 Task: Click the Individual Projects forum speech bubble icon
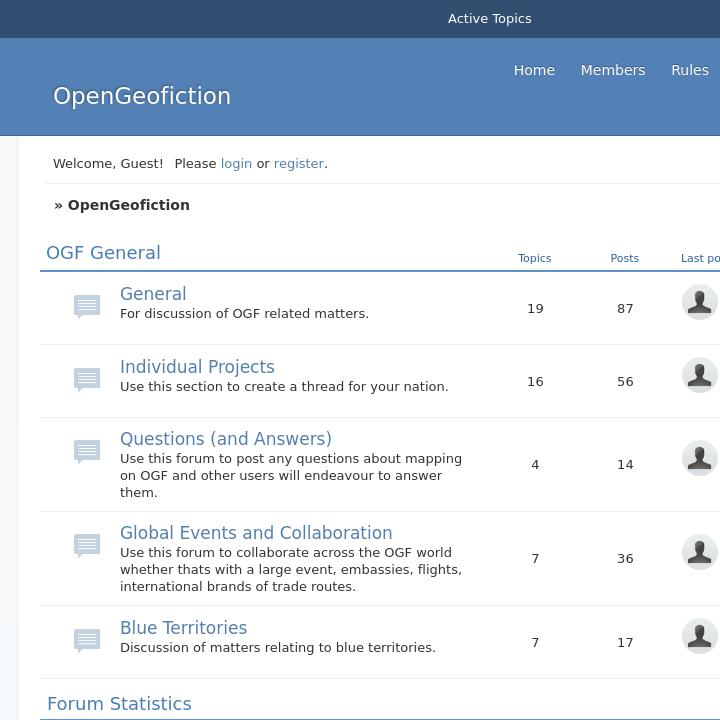click(x=87, y=379)
